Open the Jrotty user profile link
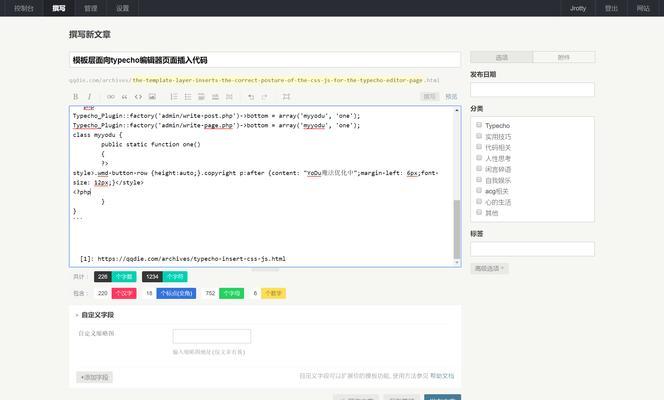 [x=578, y=8]
